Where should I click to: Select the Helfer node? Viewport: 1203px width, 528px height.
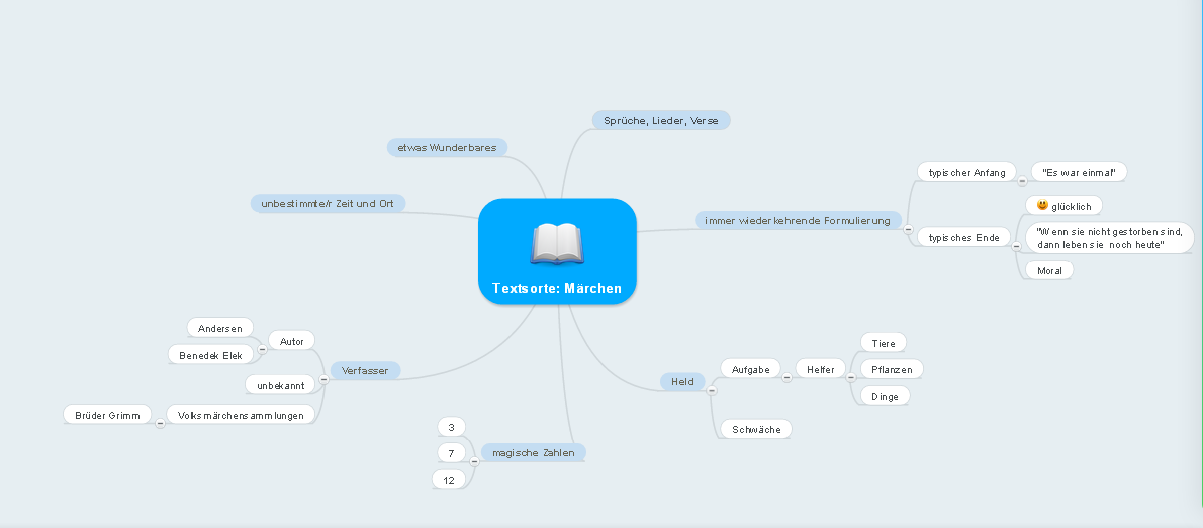tap(820, 369)
